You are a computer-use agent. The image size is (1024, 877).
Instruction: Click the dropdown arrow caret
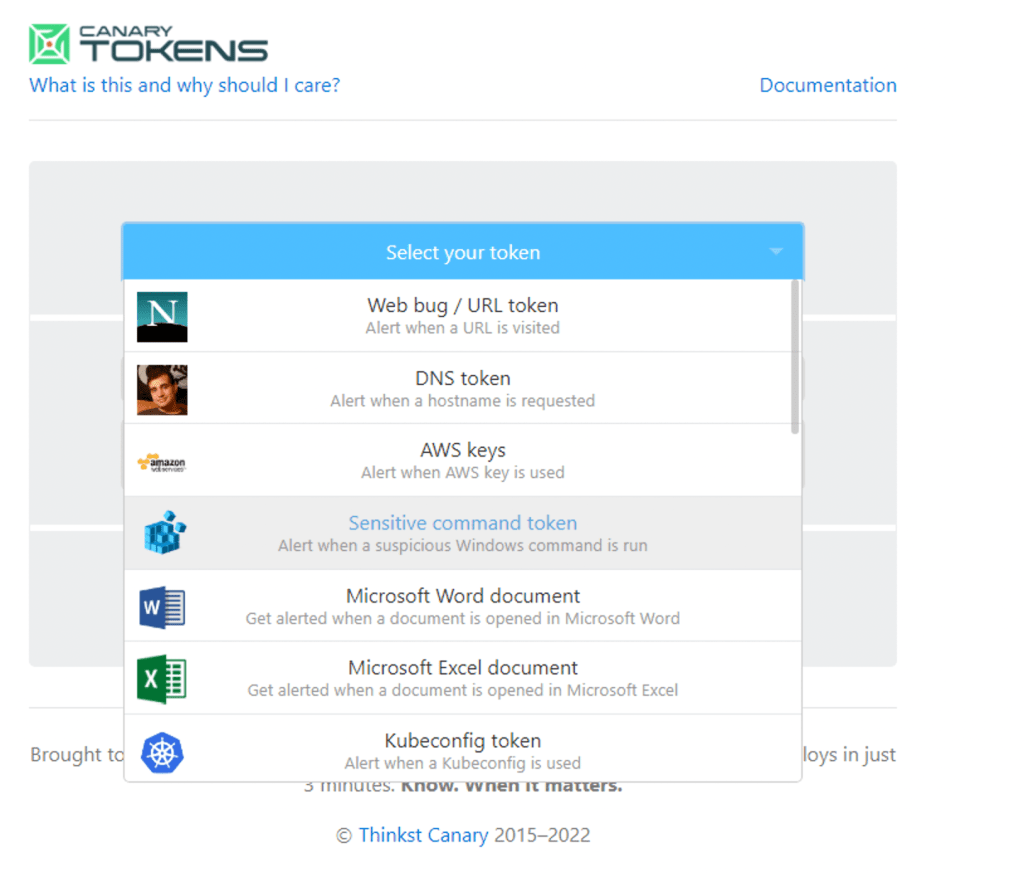tap(776, 252)
